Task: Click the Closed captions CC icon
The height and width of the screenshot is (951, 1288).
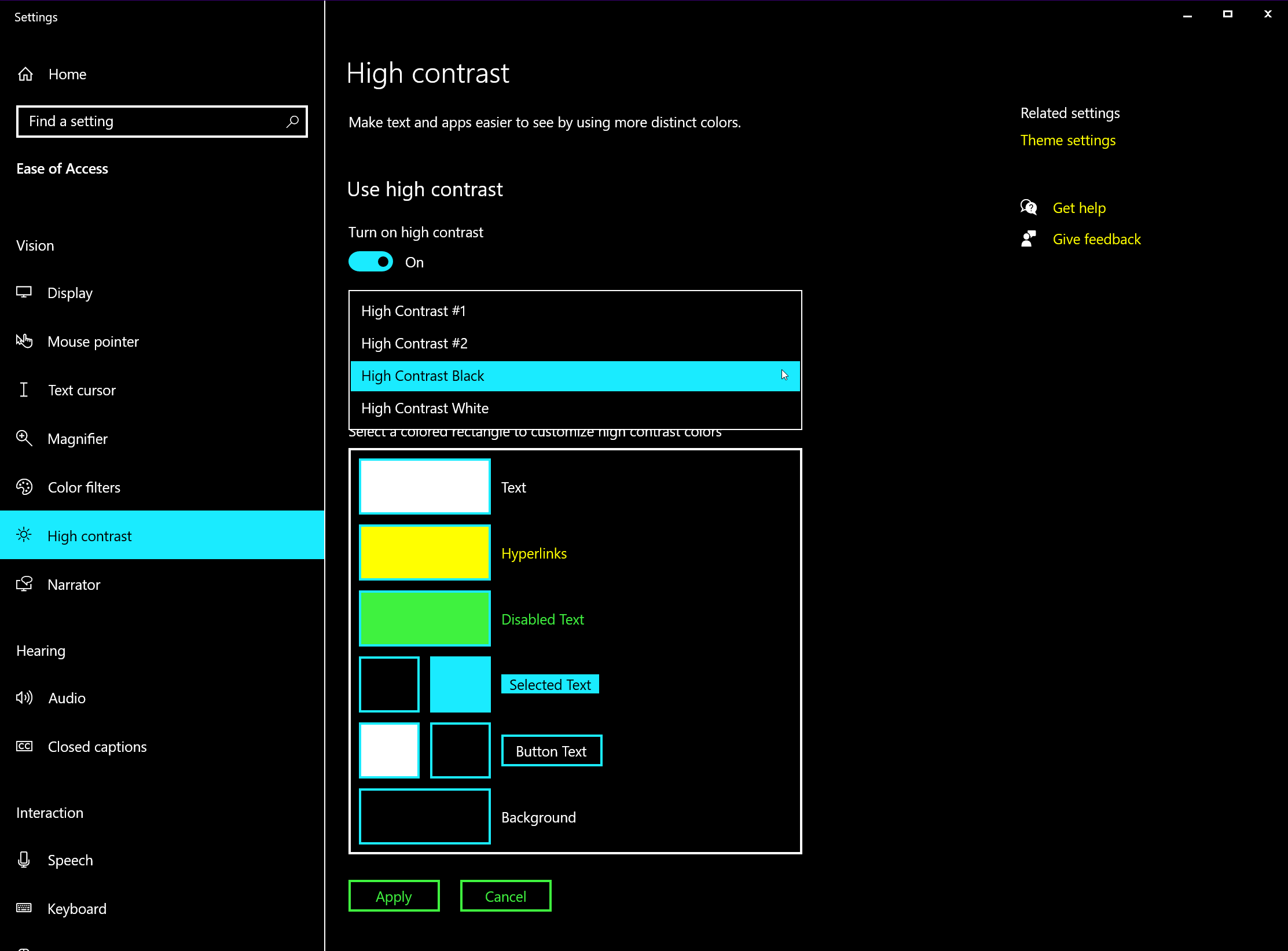Action: click(24, 746)
